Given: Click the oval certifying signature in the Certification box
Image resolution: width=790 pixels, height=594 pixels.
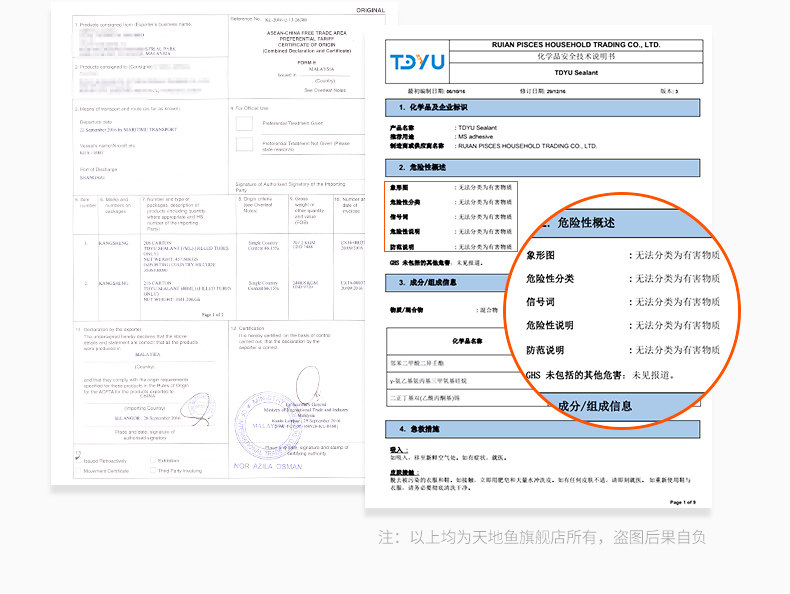Looking at the screenshot, I should [x=308, y=384].
